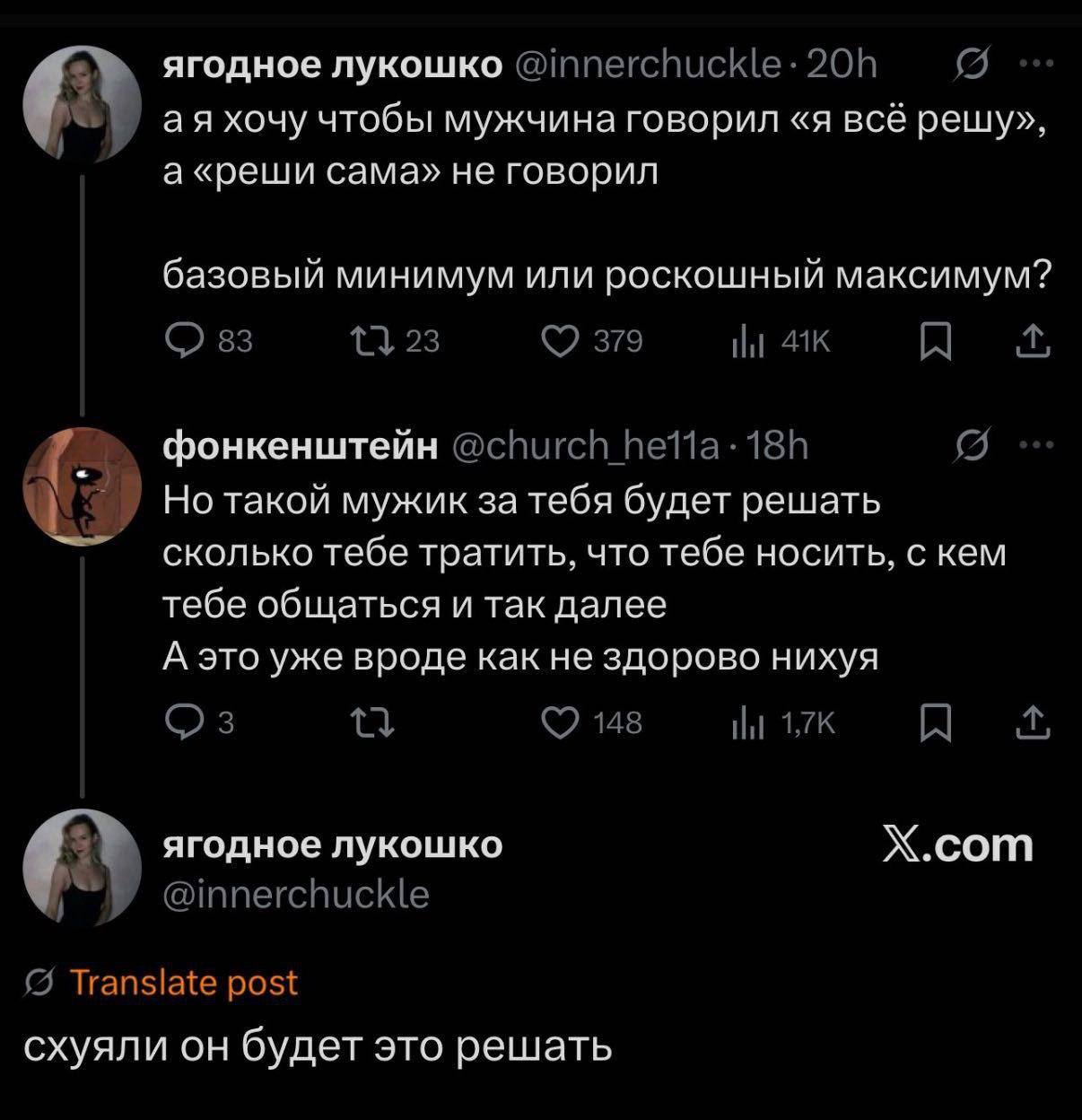This screenshot has height=1120, width=1082.
Task: Bookmark the first tweet by ягодное лукошко
Action: [x=936, y=341]
